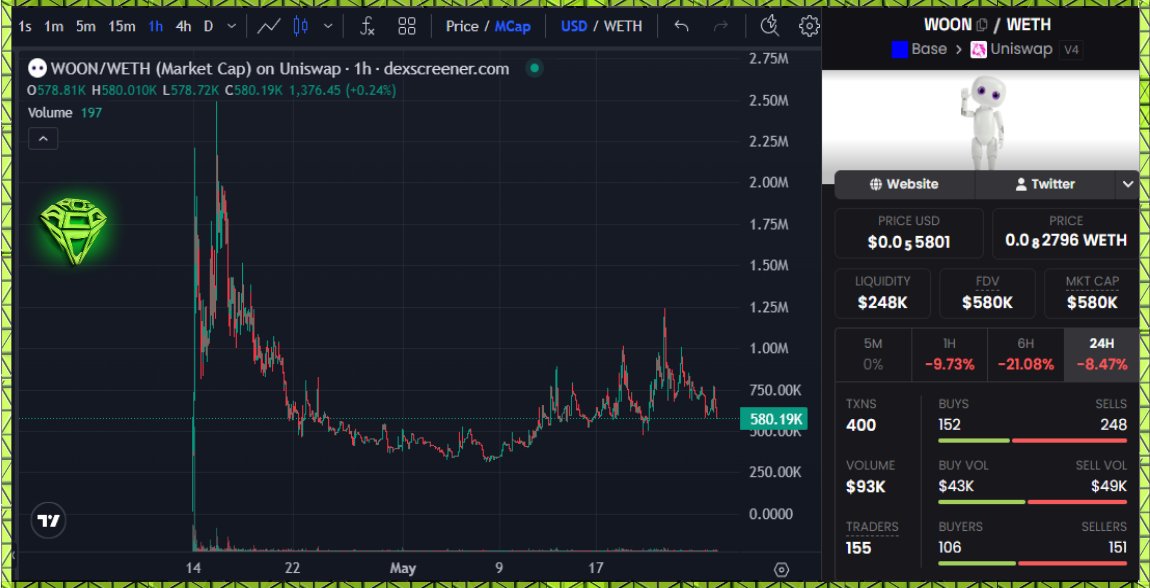
Task: Click the Uniswap DEX link
Action: [x=1011, y=50]
